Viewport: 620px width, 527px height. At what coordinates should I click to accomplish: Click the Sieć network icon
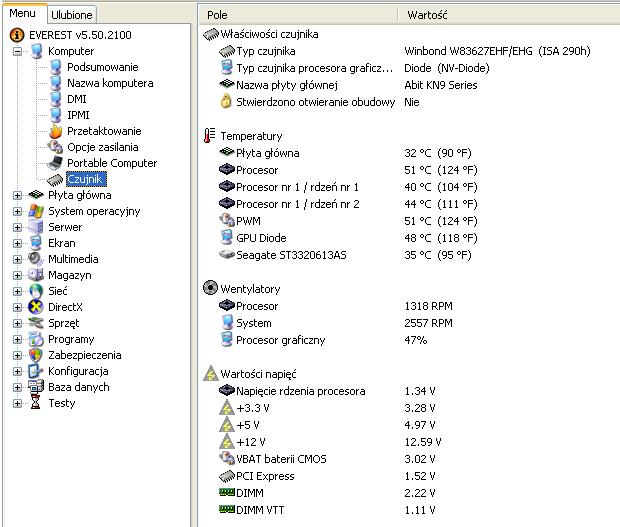[x=36, y=291]
